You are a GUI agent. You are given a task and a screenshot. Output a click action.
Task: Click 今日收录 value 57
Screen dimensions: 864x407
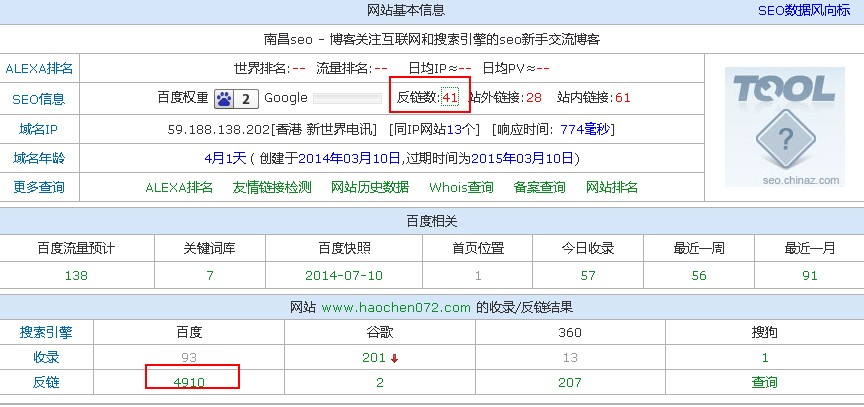coord(588,275)
